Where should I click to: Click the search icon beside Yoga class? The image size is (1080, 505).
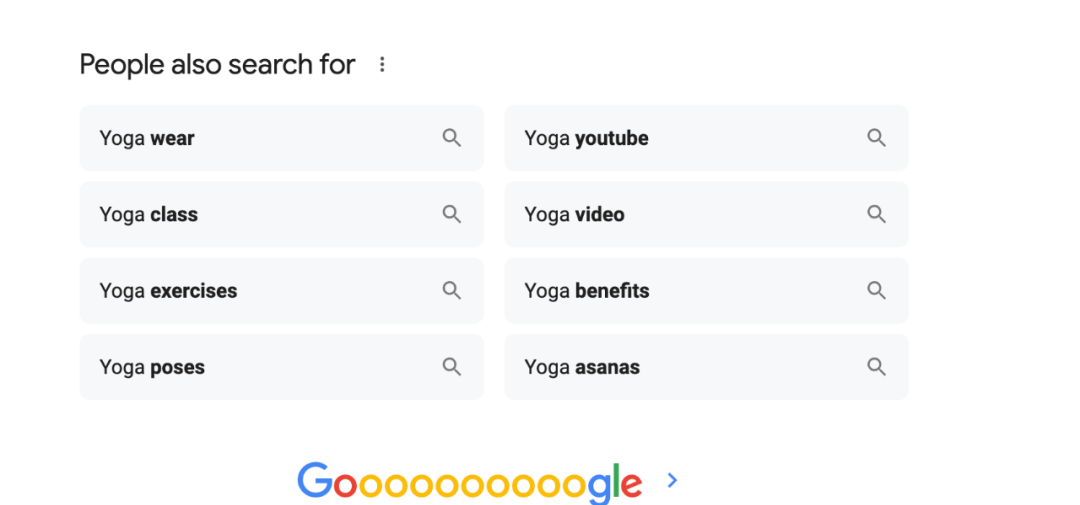(x=452, y=214)
